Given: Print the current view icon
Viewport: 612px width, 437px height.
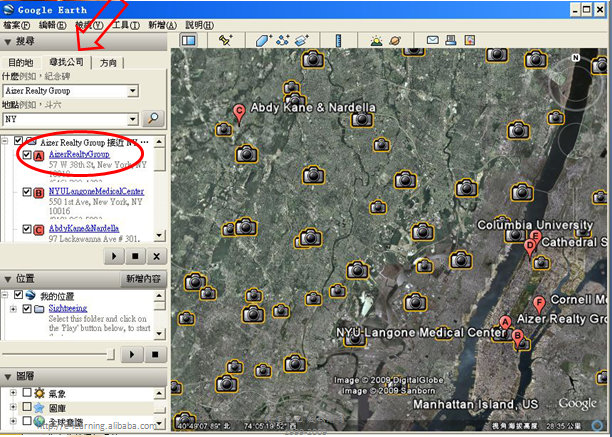Looking at the screenshot, I should [451, 40].
